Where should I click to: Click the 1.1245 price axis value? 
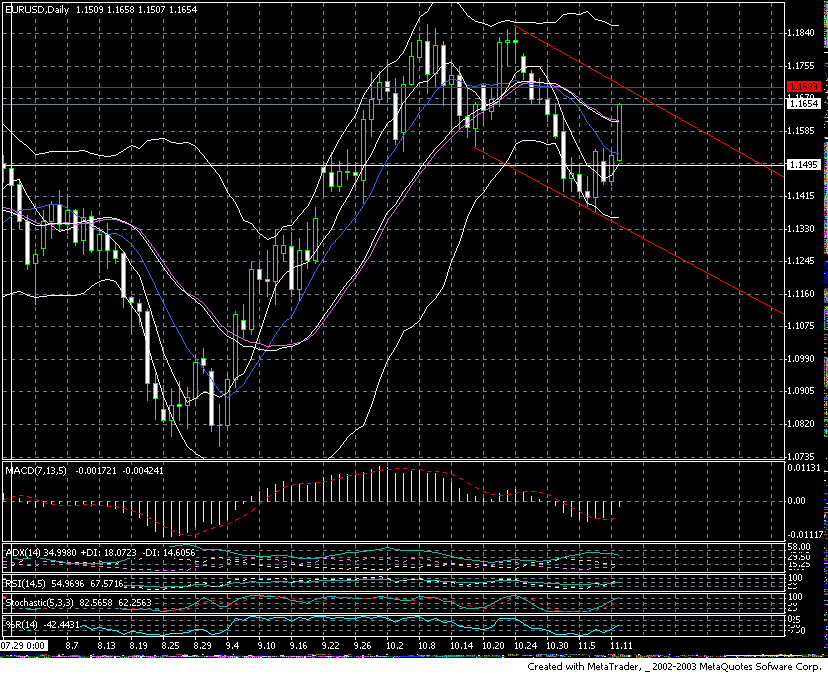pyautogui.click(x=801, y=261)
